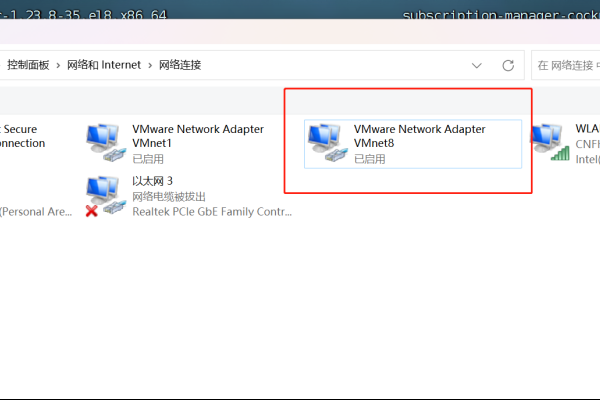Select the VMnet8 adapter computer icon
The height and width of the screenshot is (400, 600).
coord(328,142)
